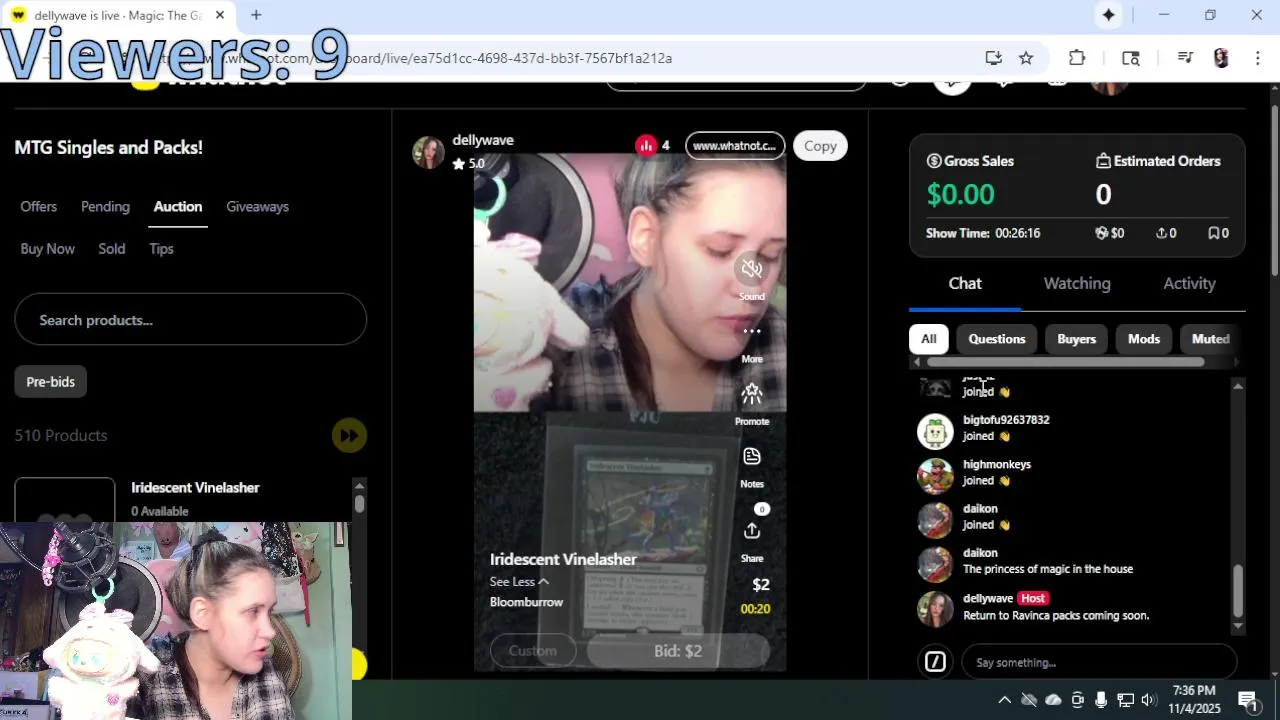Click in the Search products field
The image size is (1280, 720).
pyautogui.click(x=190, y=320)
